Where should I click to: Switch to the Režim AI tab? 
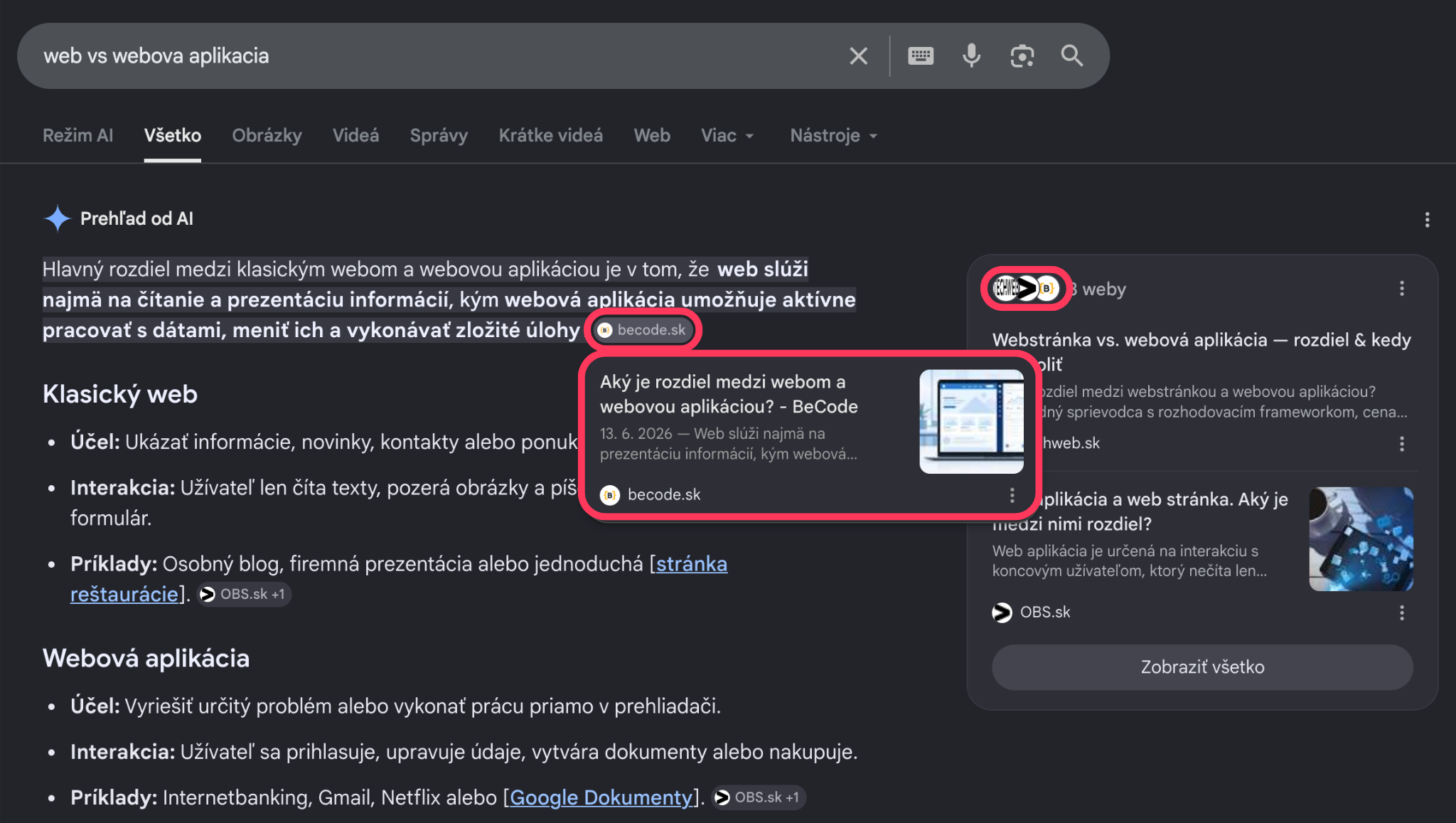[x=77, y=135]
